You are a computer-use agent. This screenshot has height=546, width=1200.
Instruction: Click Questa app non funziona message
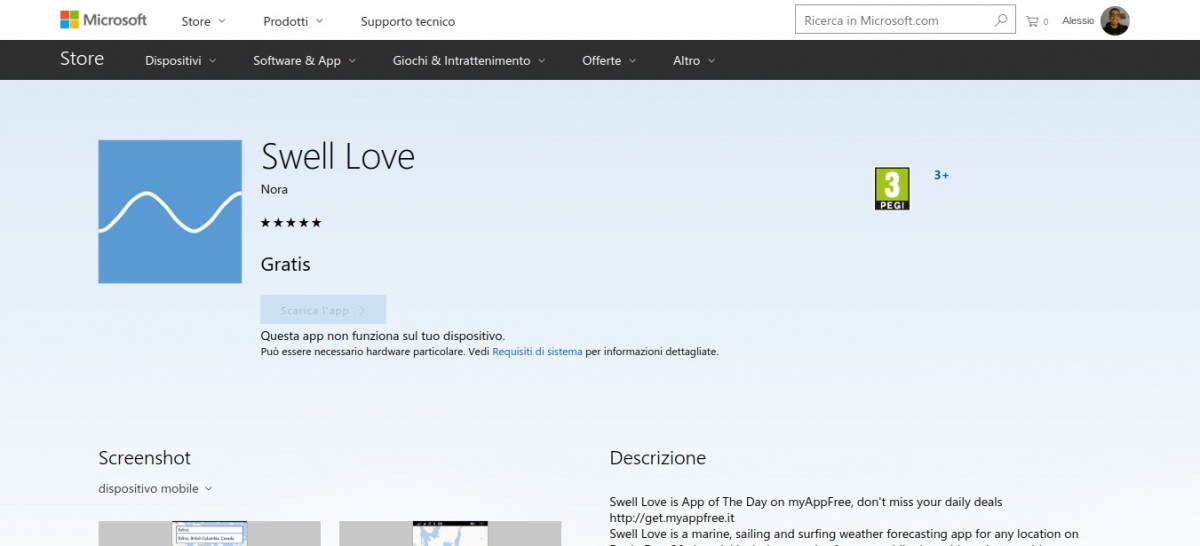click(383, 336)
